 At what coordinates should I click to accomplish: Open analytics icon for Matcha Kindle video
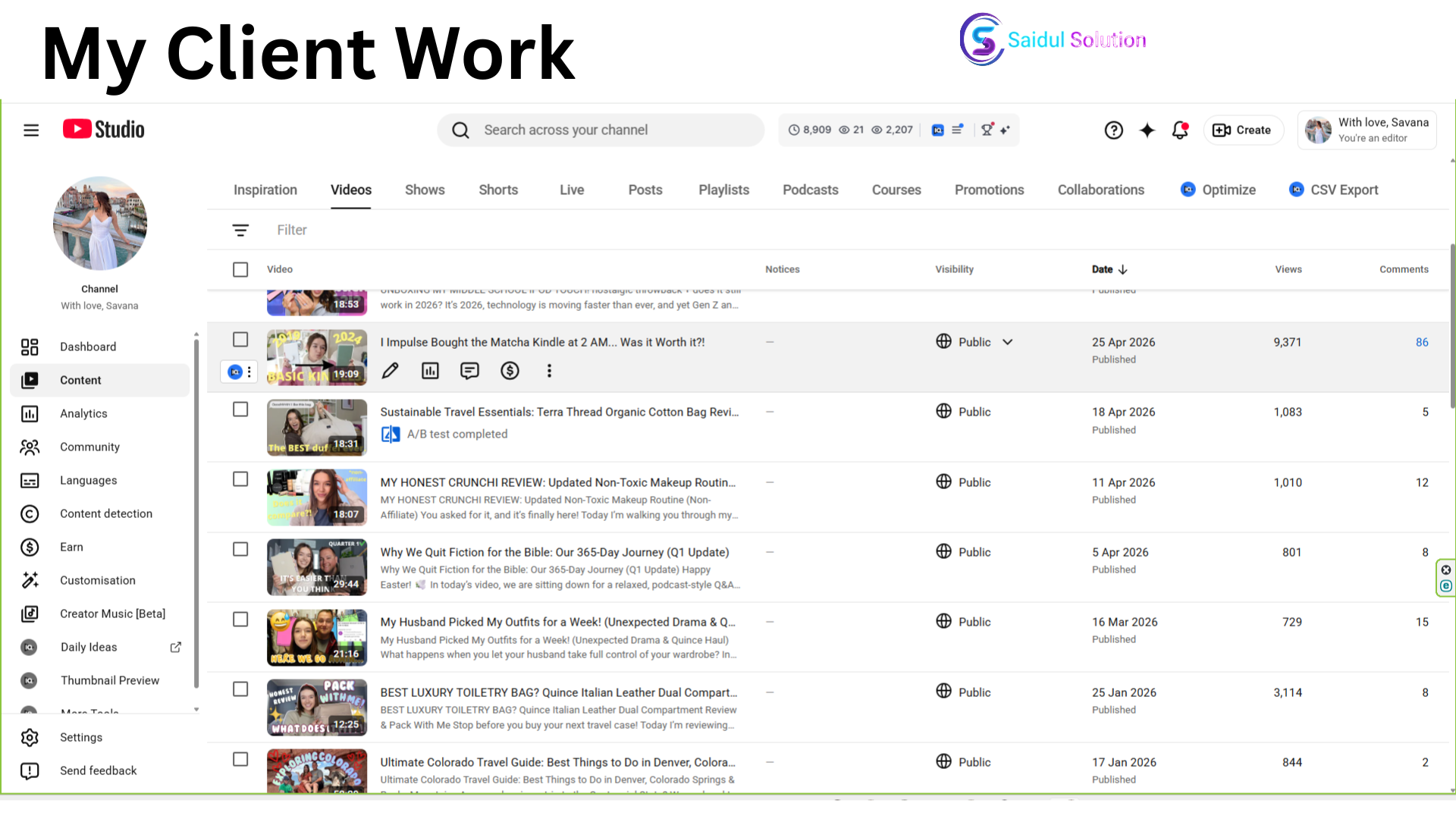430,371
